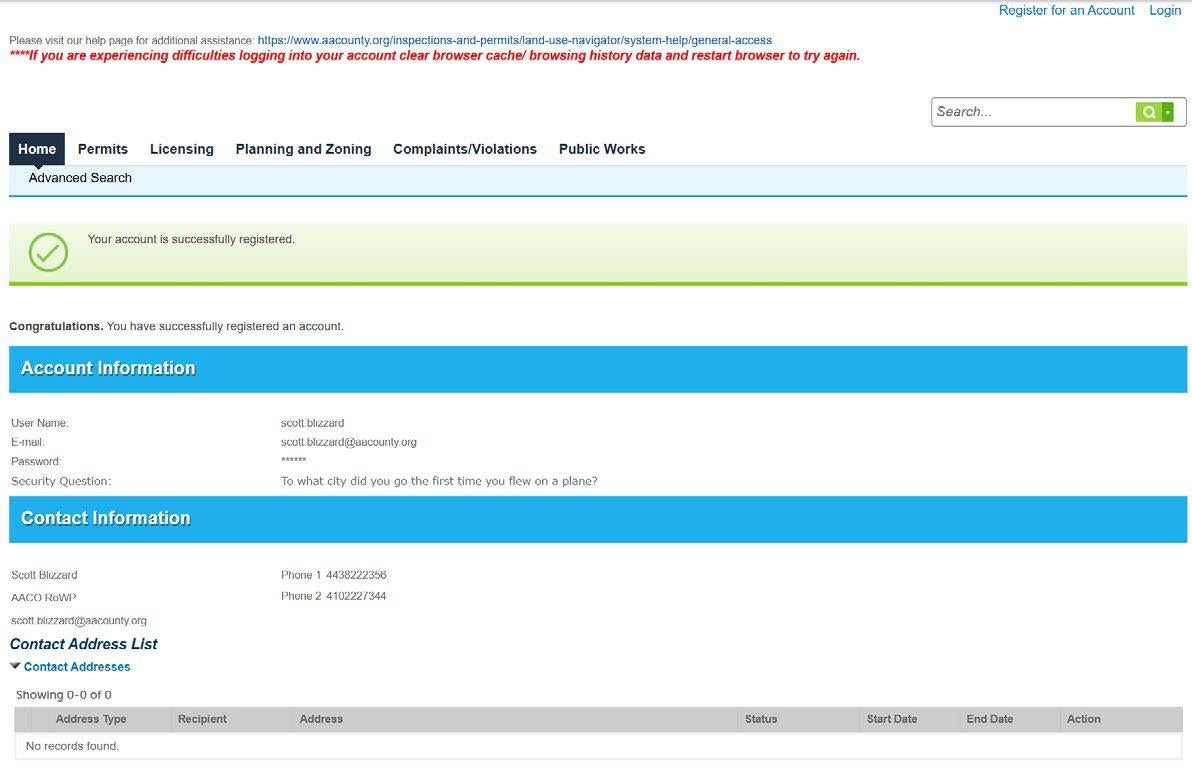The image size is (1192, 776).
Task: Open the Complaints/Violations tab
Action: pyautogui.click(x=464, y=149)
